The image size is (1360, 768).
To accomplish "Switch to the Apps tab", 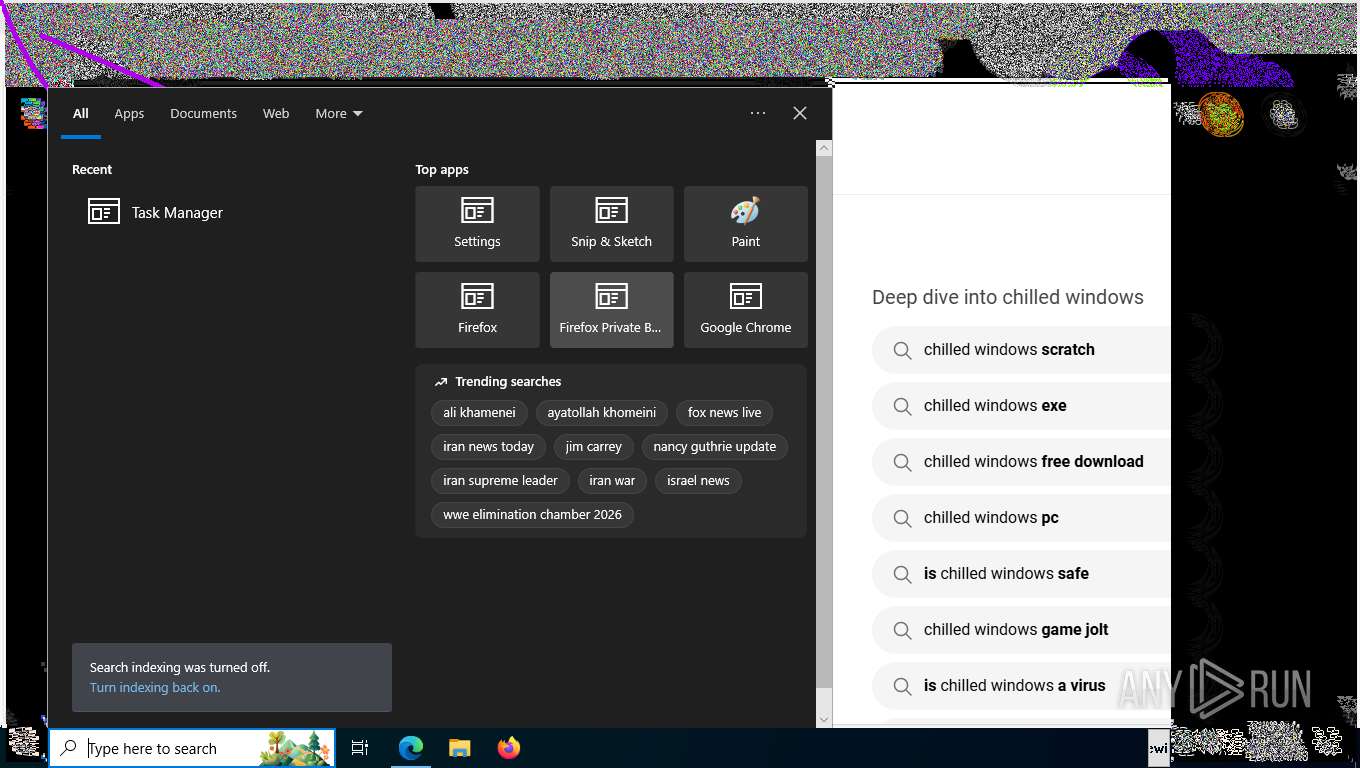I will pos(129,113).
